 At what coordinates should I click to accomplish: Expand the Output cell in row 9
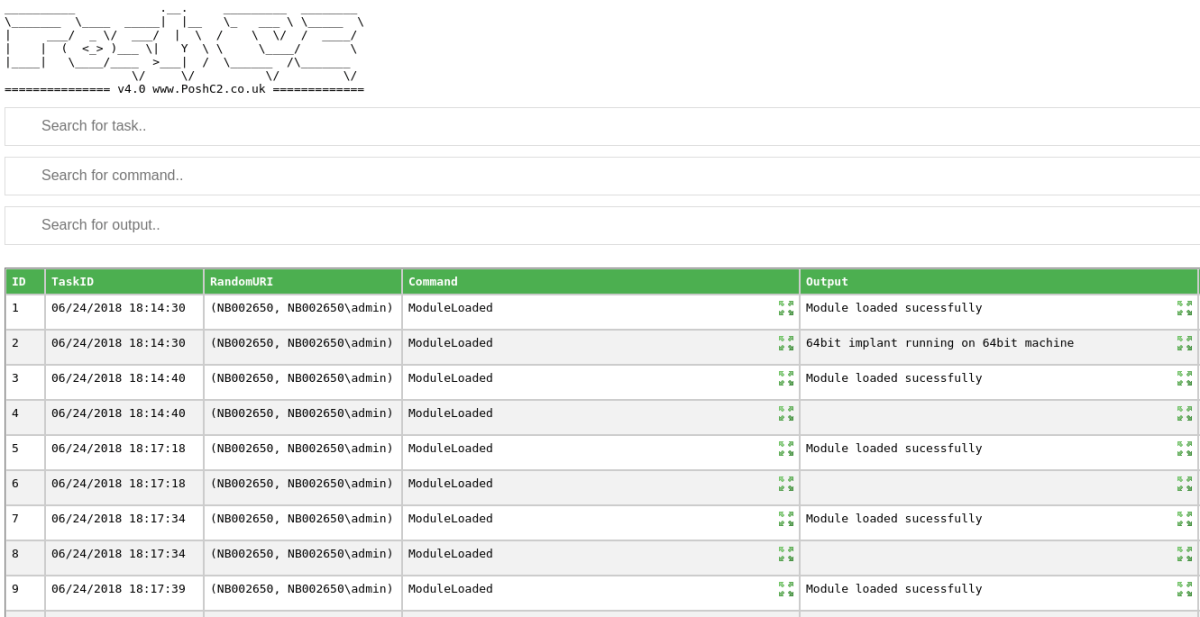point(1185,589)
